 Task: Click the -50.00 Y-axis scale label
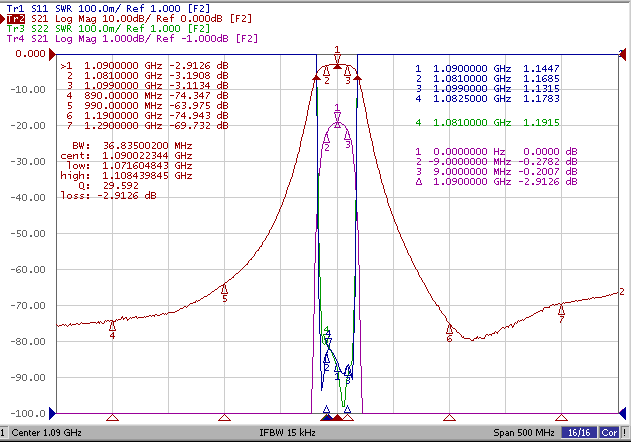coord(28,234)
